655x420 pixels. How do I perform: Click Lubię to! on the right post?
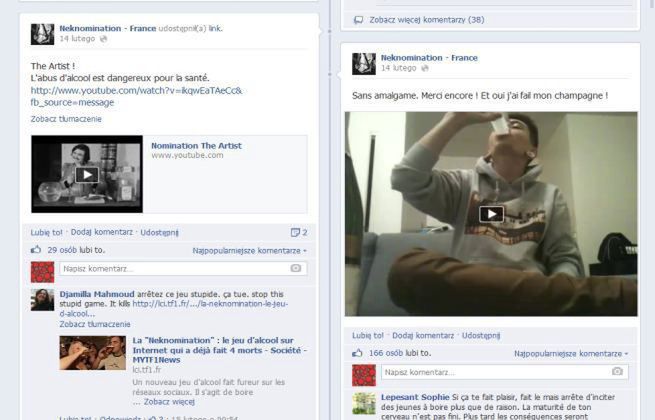pos(368,335)
